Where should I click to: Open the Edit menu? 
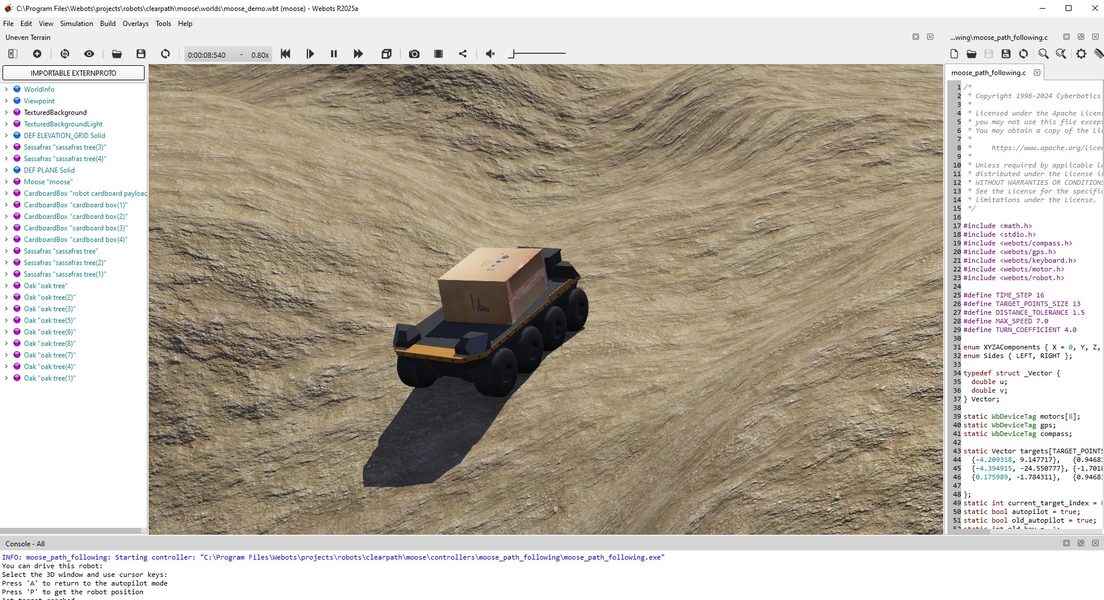click(26, 23)
